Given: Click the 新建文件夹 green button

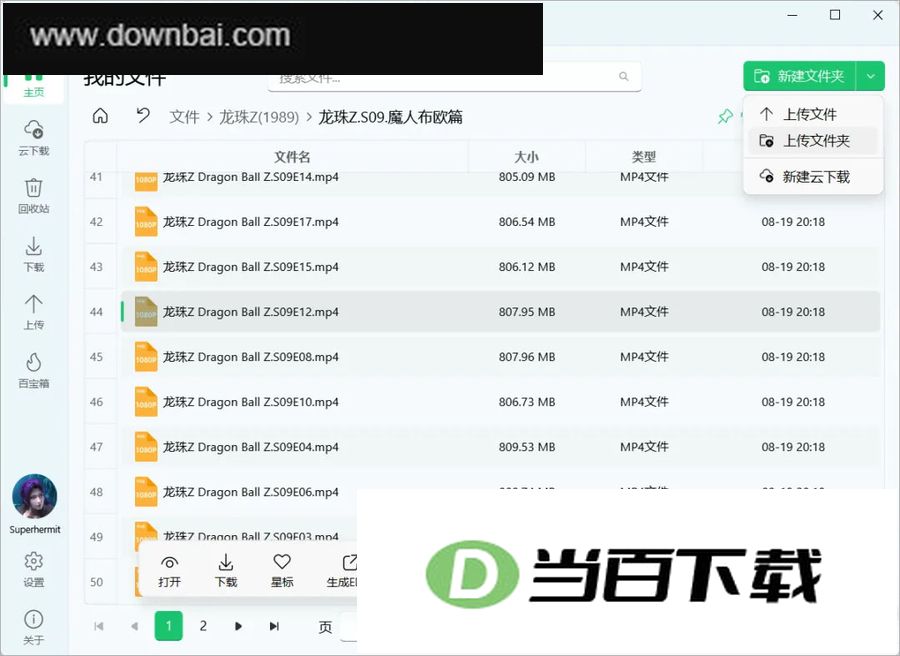Looking at the screenshot, I should (800, 76).
